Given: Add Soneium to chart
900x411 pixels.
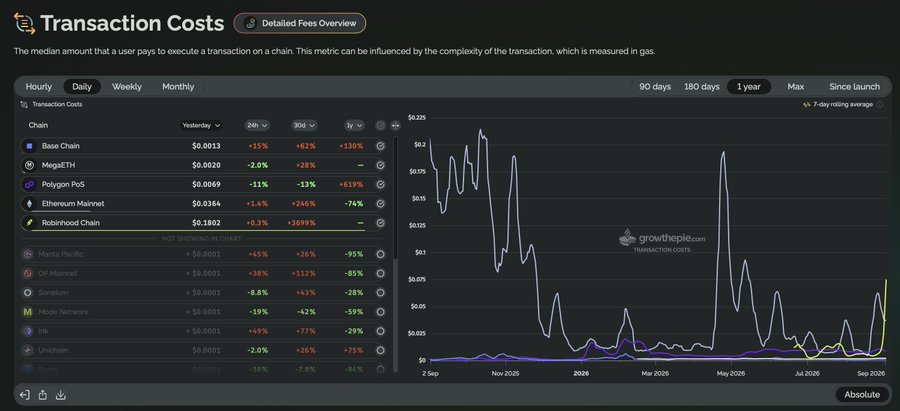Looking at the screenshot, I should pos(380,293).
